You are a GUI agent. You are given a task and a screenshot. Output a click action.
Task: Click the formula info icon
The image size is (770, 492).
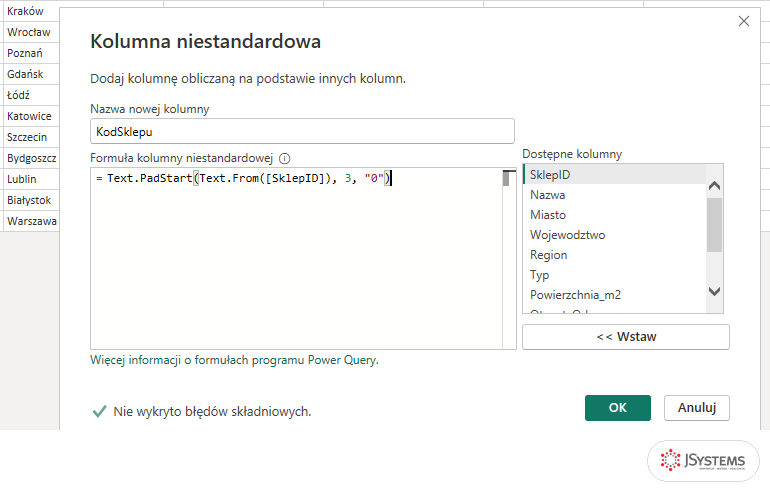284,159
